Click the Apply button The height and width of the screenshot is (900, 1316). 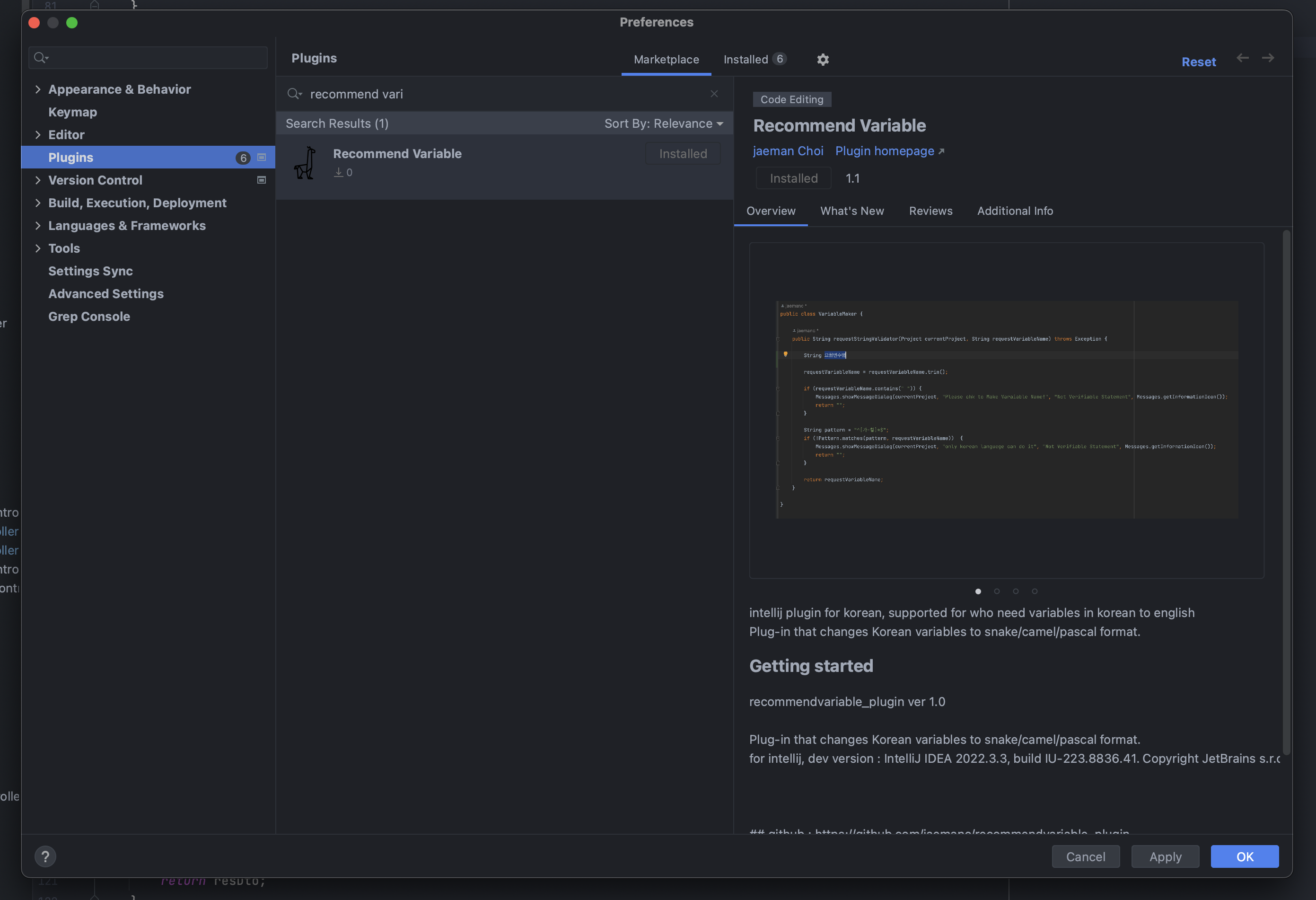1165,856
